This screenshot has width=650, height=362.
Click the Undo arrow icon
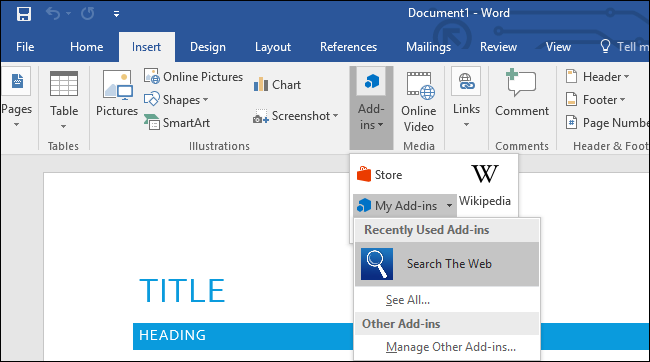click(53, 14)
